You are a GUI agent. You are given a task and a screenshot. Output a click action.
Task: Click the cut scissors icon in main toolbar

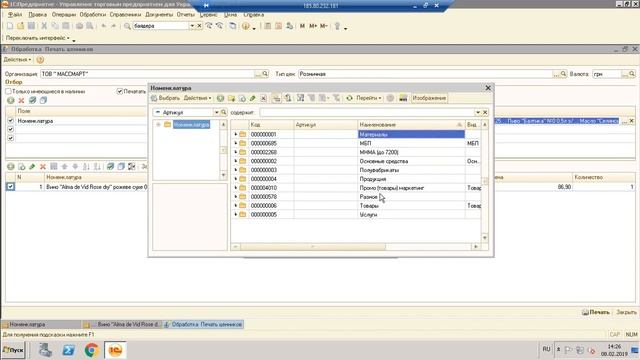(x=44, y=26)
